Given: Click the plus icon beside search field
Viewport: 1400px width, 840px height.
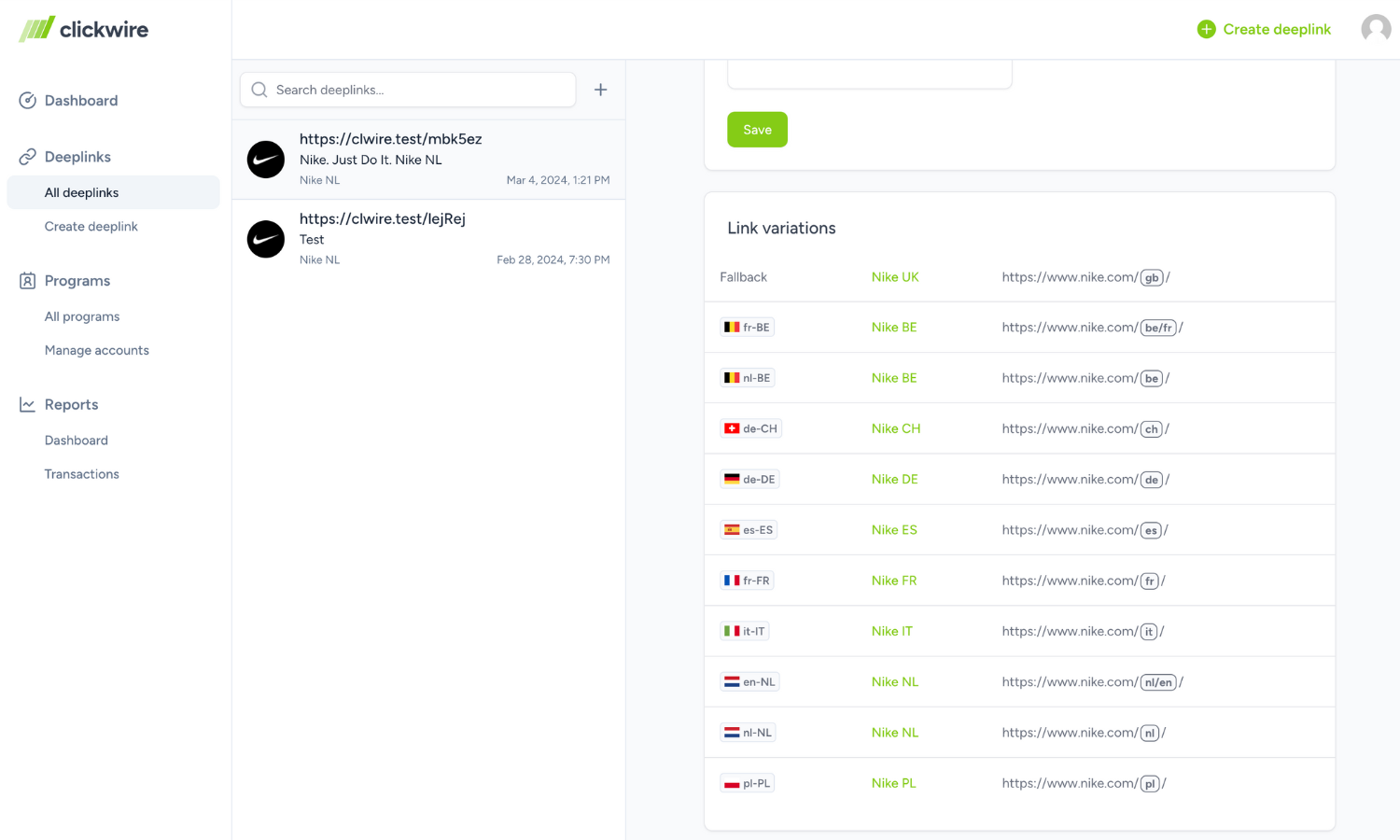Looking at the screenshot, I should coord(601,90).
